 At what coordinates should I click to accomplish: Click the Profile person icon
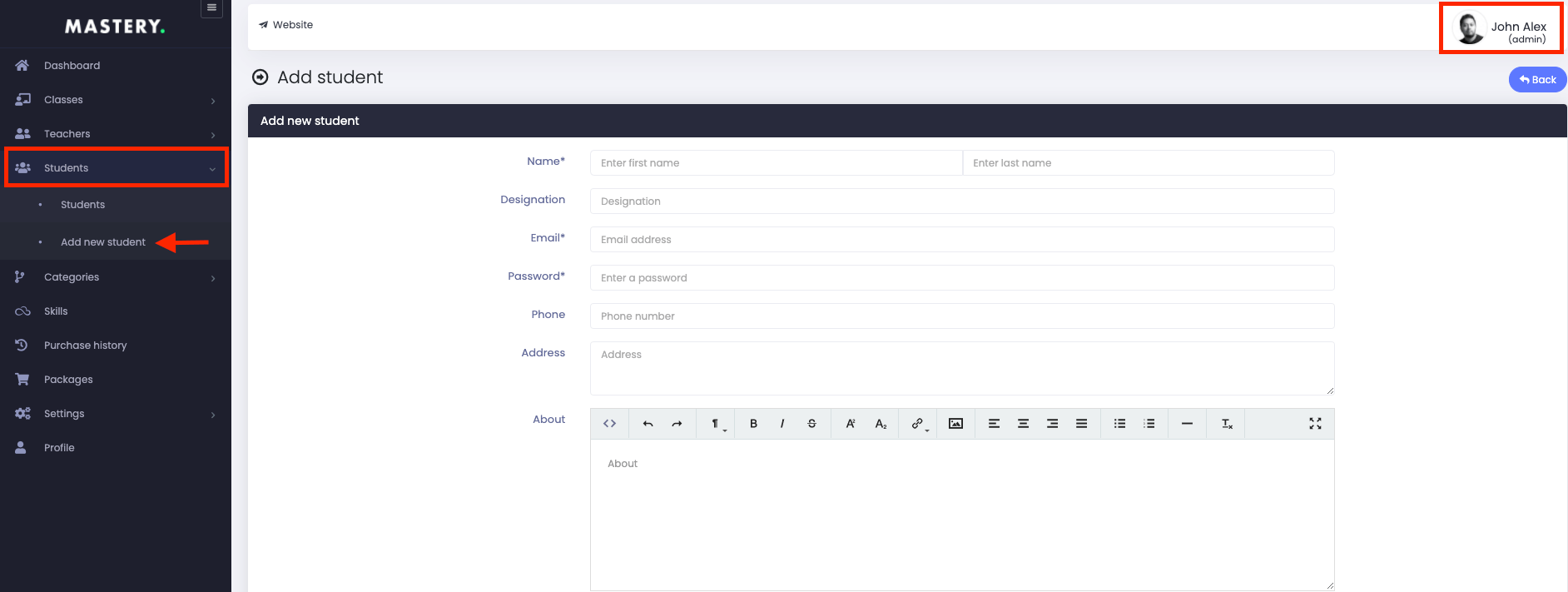21,447
